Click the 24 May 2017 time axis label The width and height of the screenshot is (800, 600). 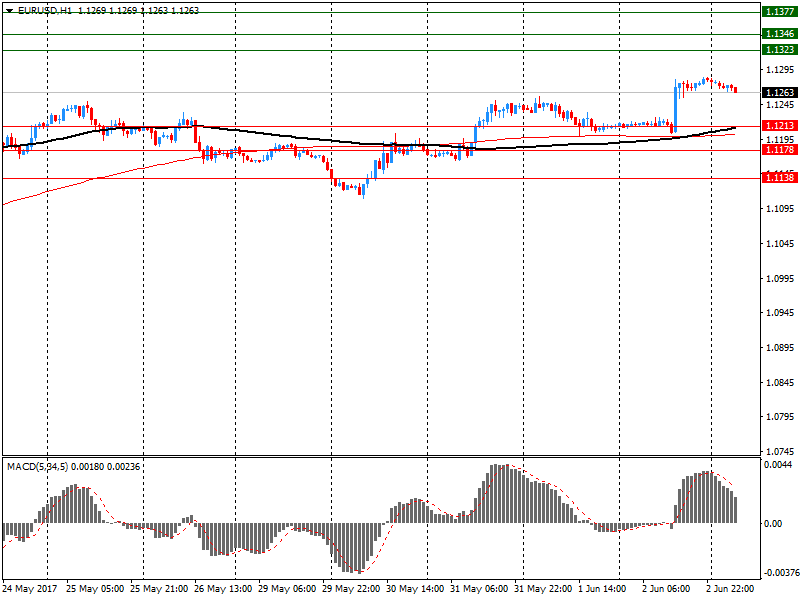[x=30, y=589]
